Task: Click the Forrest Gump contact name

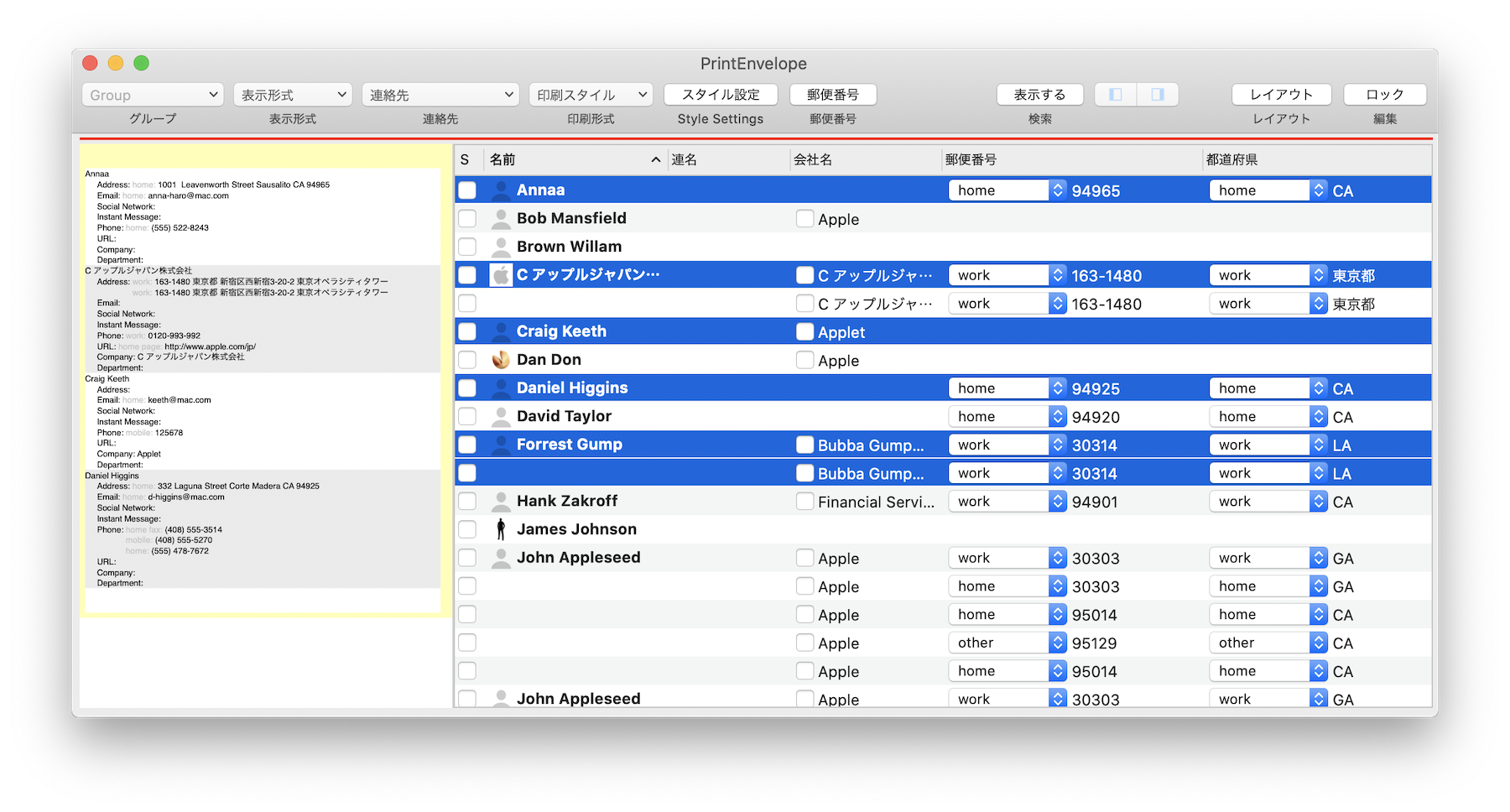Action: (x=570, y=445)
